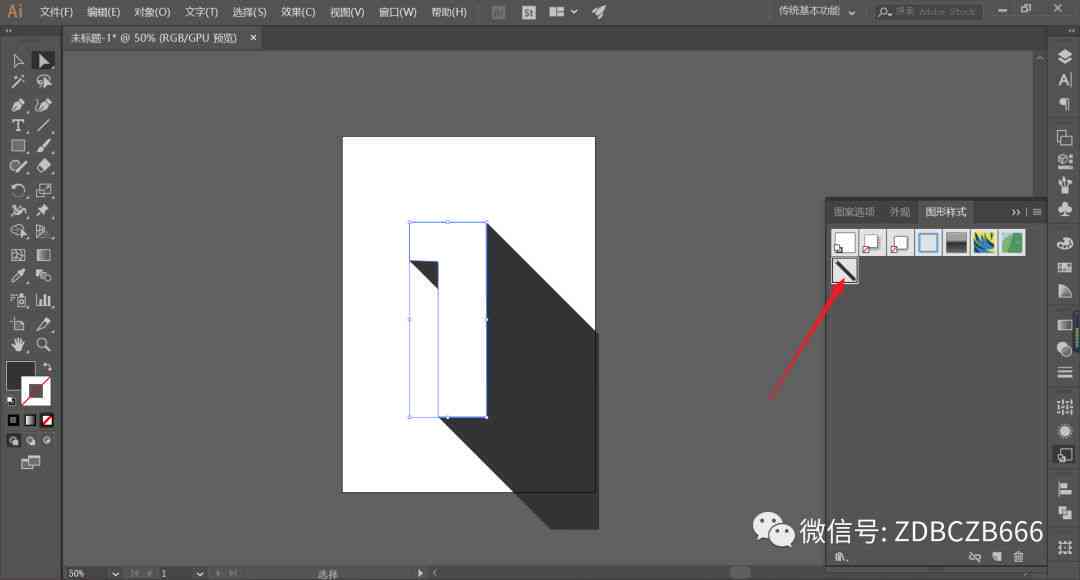Reset to default fill and stroke
Image resolution: width=1080 pixels, height=580 pixels.
pyautogui.click(x=11, y=401)
